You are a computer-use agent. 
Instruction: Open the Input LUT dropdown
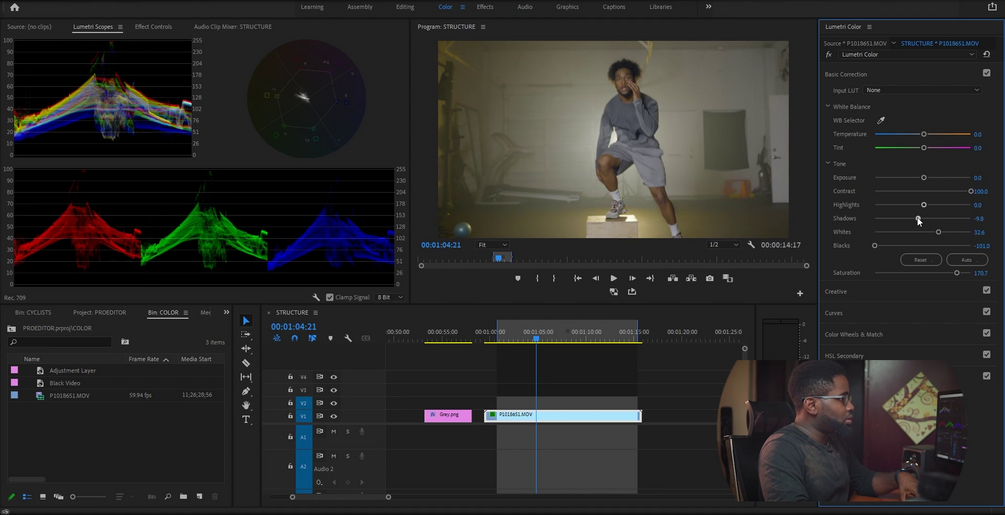[x=922, y=90]
